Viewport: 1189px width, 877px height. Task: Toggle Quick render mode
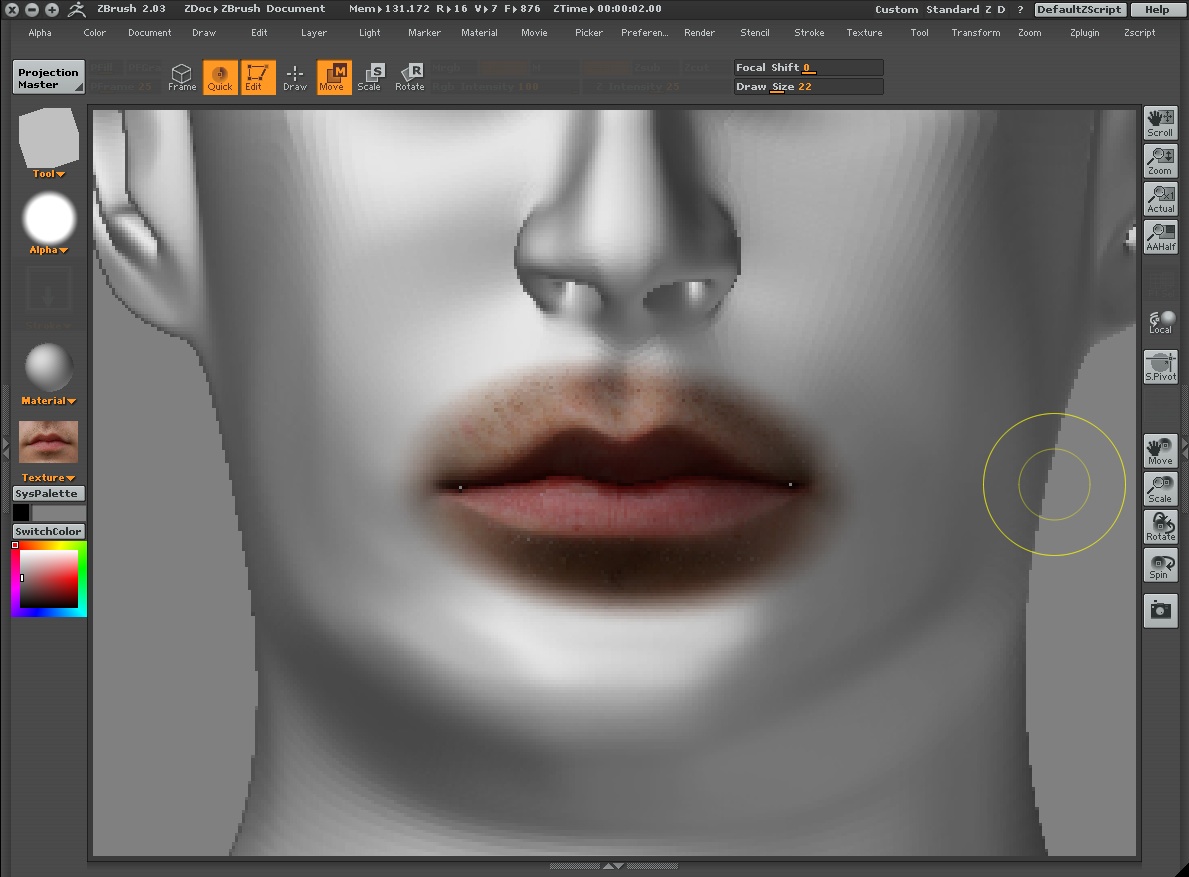220,78
